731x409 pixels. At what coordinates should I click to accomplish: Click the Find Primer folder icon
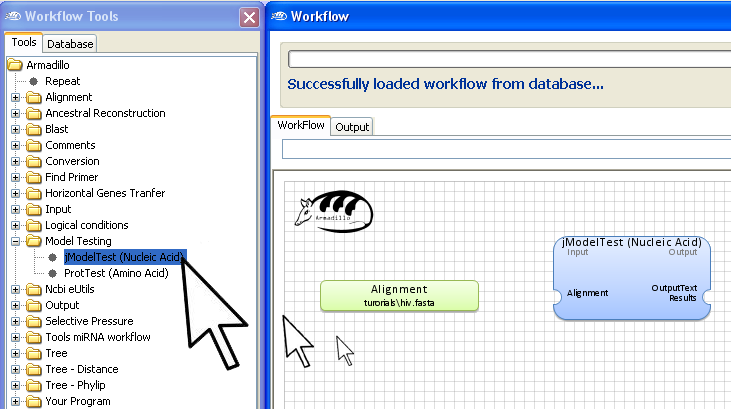pyautogui.click(x=34, y=177)
